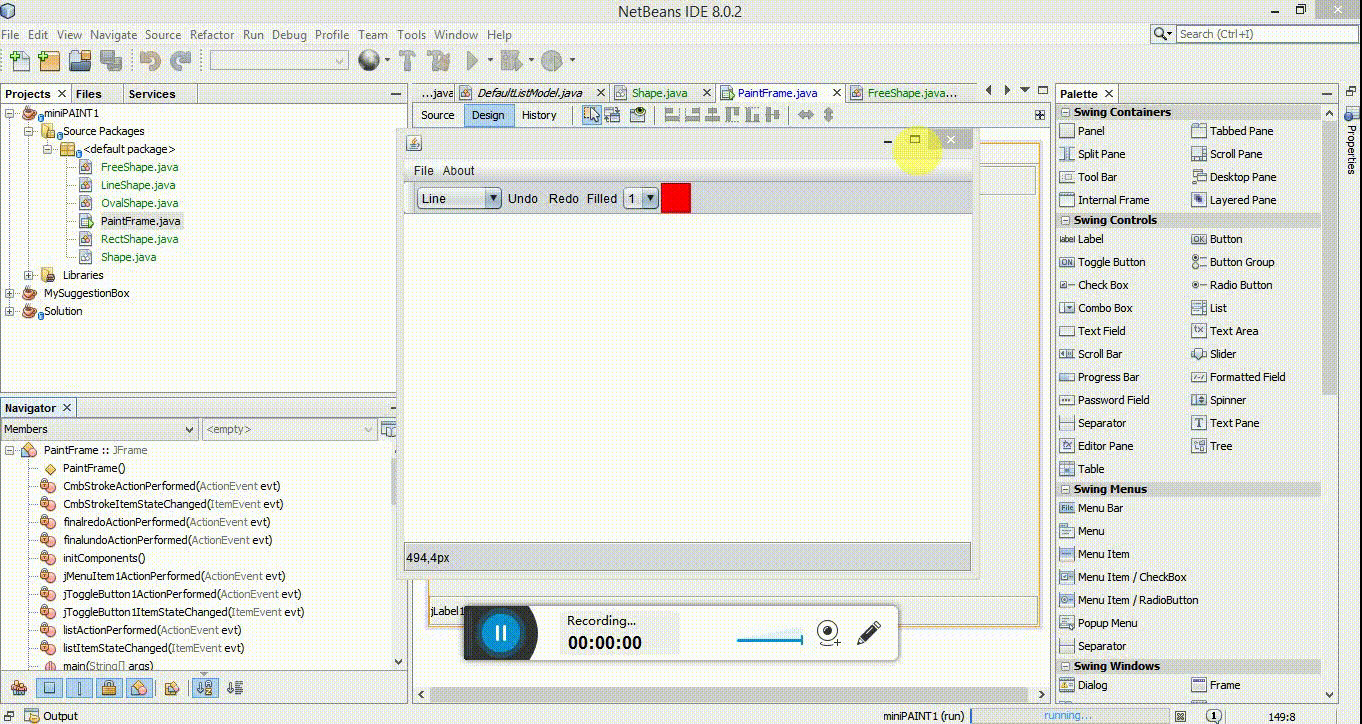Click the New File toolbar icon
This screenshot has width=1362, height=724.
click(x=19, y=61)
